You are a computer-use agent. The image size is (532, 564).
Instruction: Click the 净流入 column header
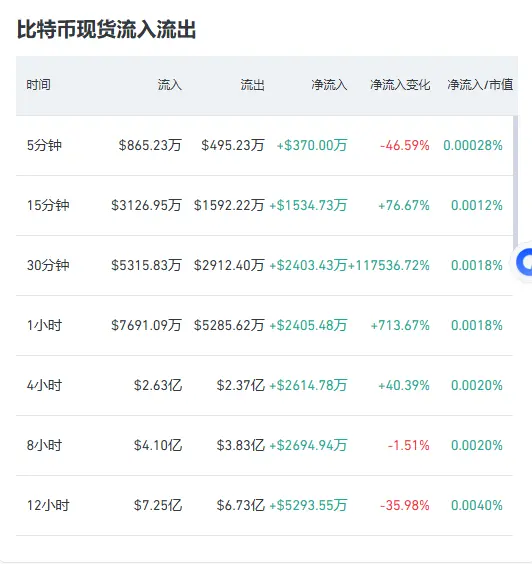[x=329, y=85]
